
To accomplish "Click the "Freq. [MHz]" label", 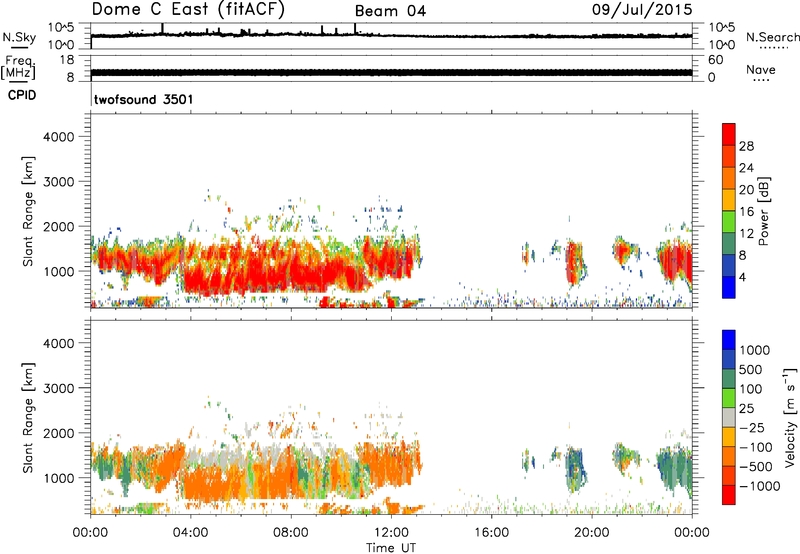I will (x=18, y=67).
